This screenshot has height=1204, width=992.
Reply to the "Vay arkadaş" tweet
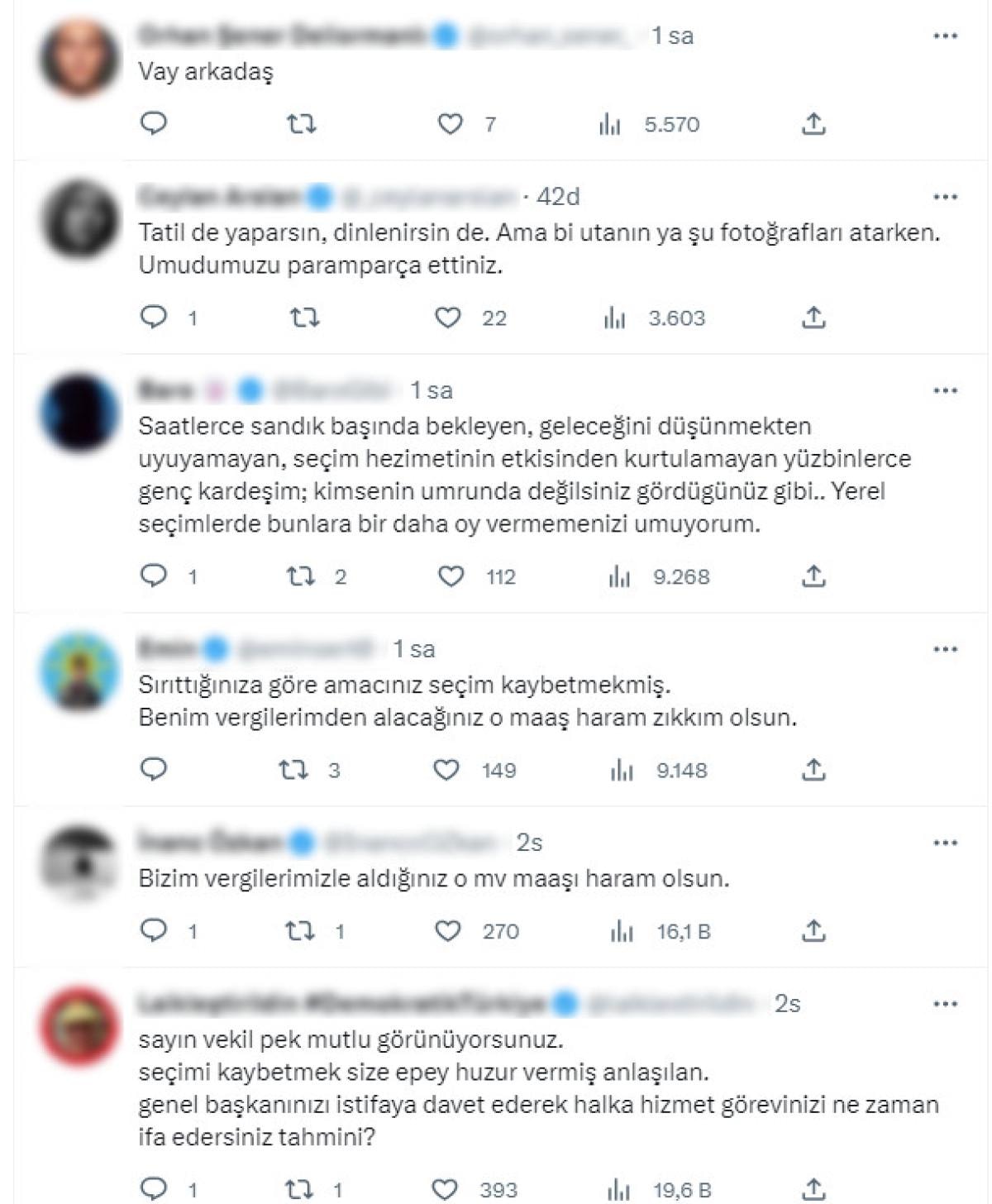pyautogui.click(x=154, y=124)
